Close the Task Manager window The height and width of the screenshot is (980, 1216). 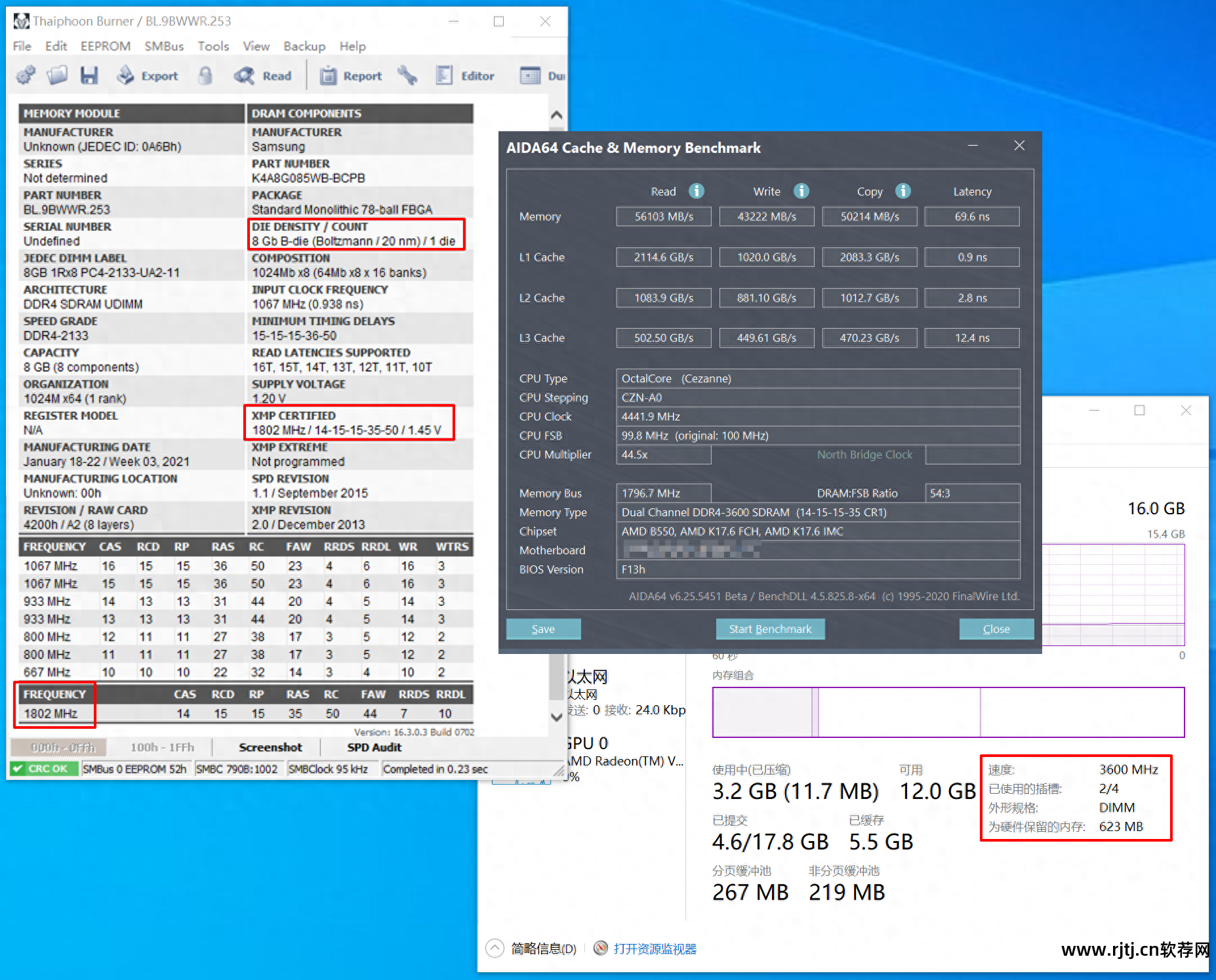coord(1186,411)
